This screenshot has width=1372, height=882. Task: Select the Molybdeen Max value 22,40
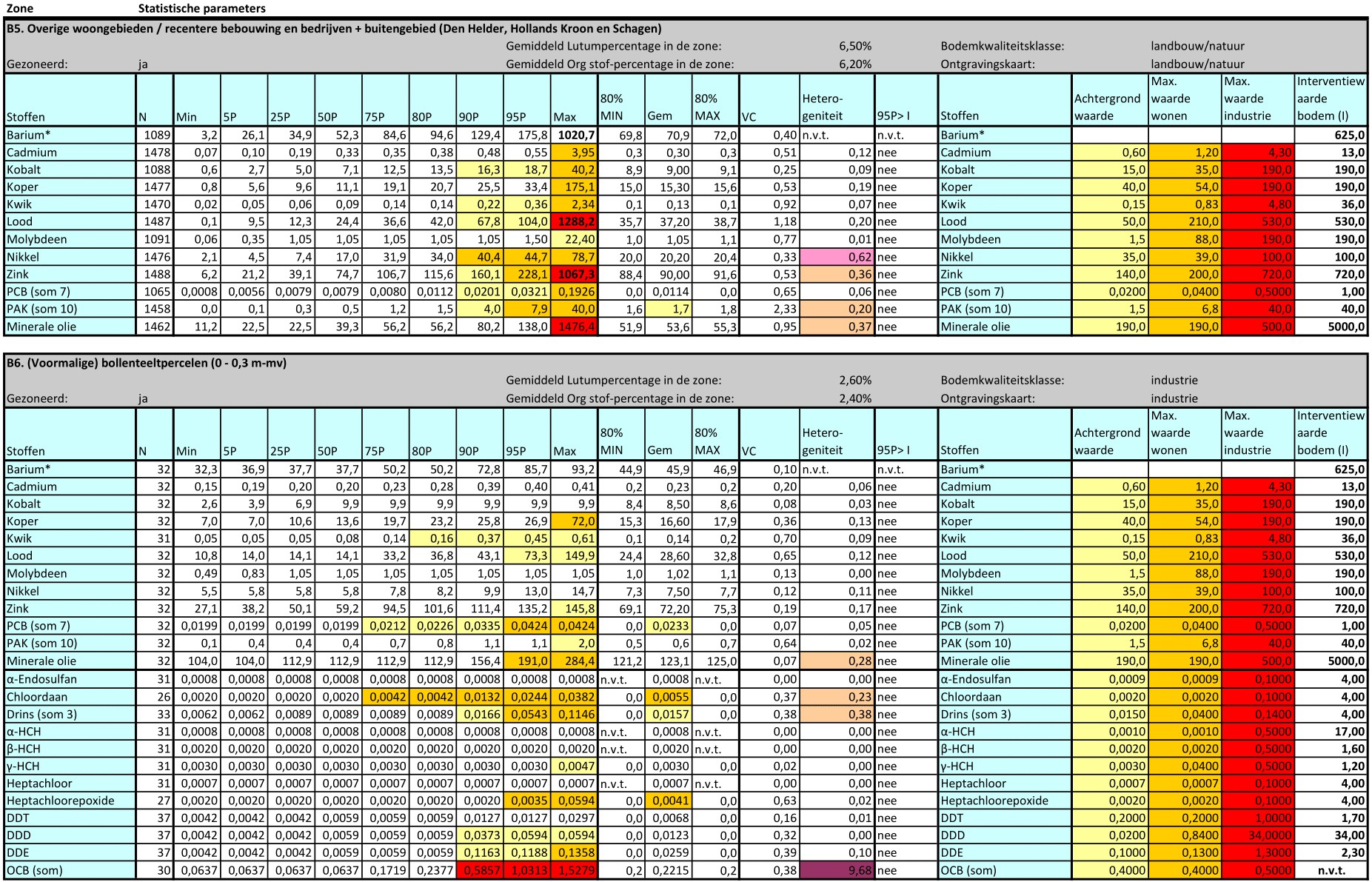[575, 239]
